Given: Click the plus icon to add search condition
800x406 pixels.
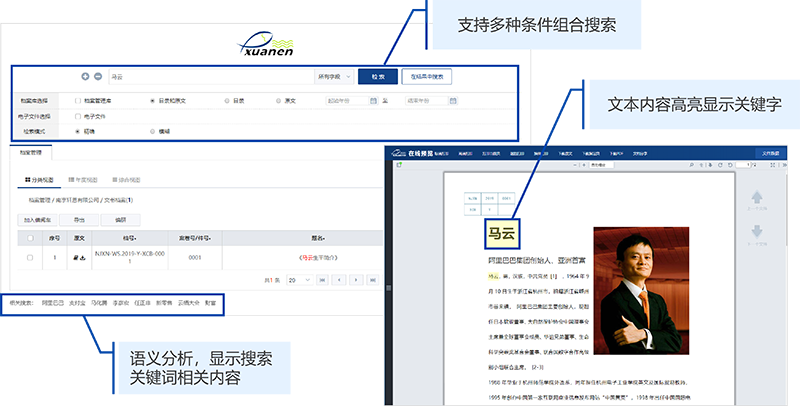Looking at the screenshot, I should pos(84,76).
